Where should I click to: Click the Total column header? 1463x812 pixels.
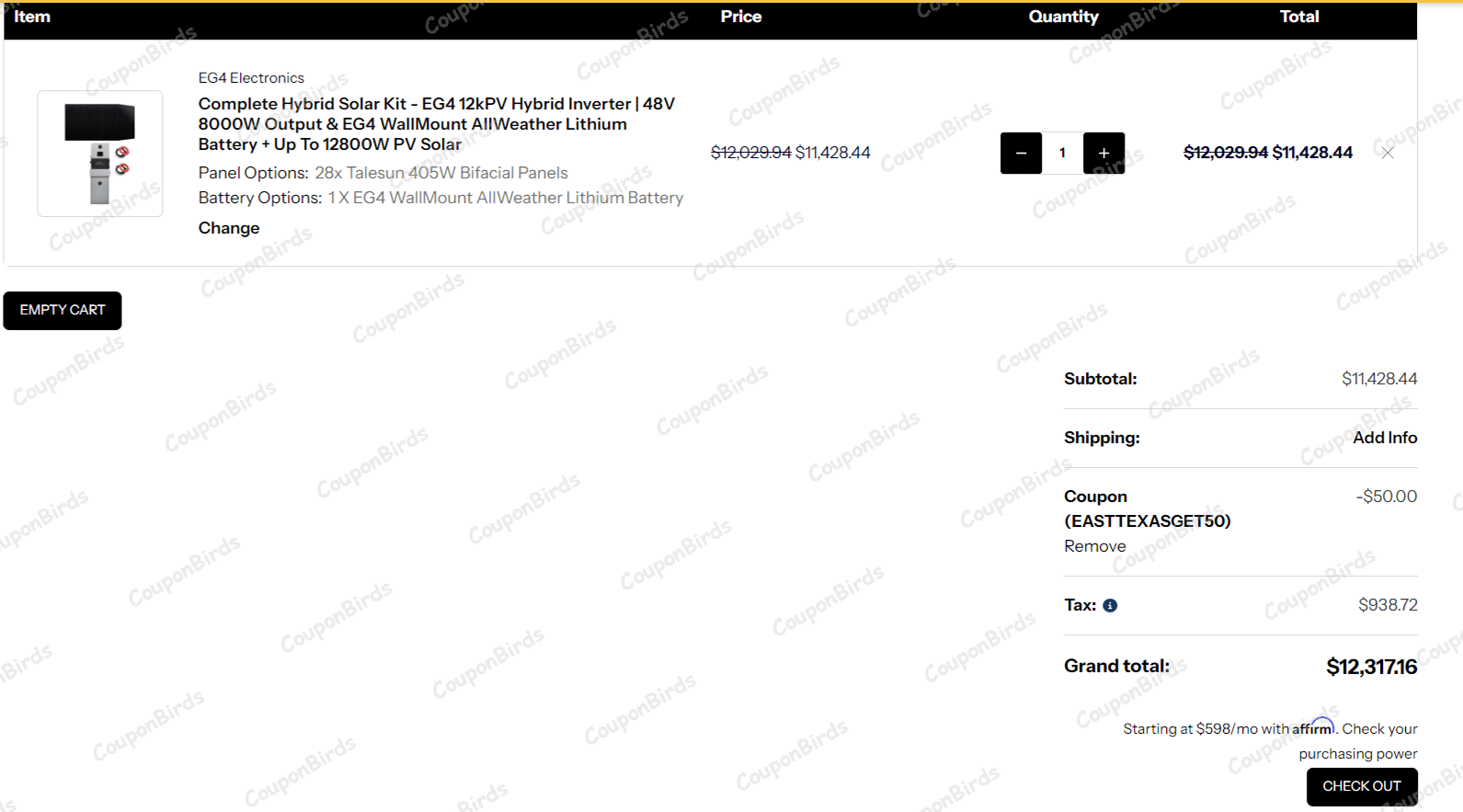[1299, 17]
